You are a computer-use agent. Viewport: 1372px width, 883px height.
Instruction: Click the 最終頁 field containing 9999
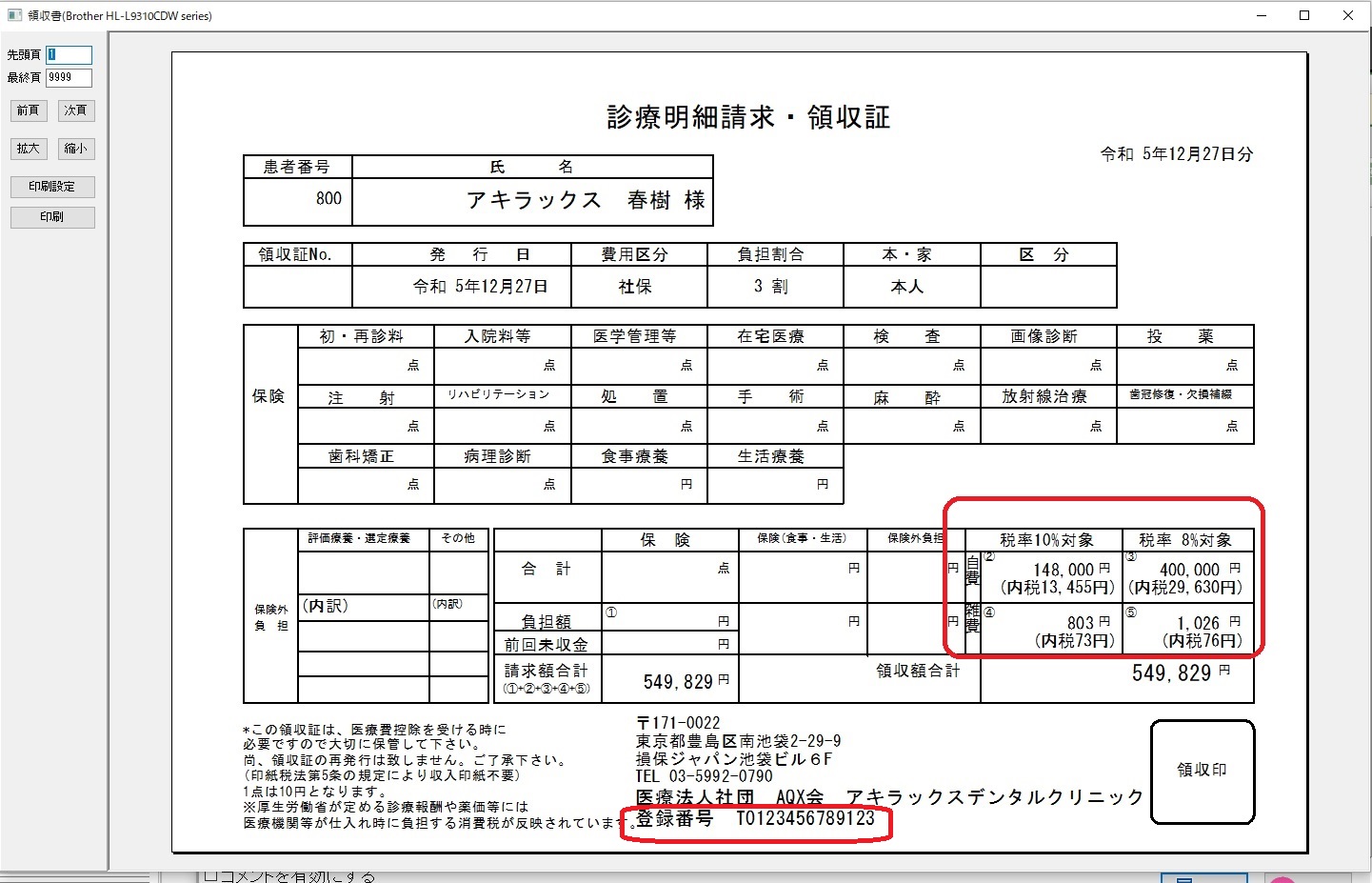point(69,78)
